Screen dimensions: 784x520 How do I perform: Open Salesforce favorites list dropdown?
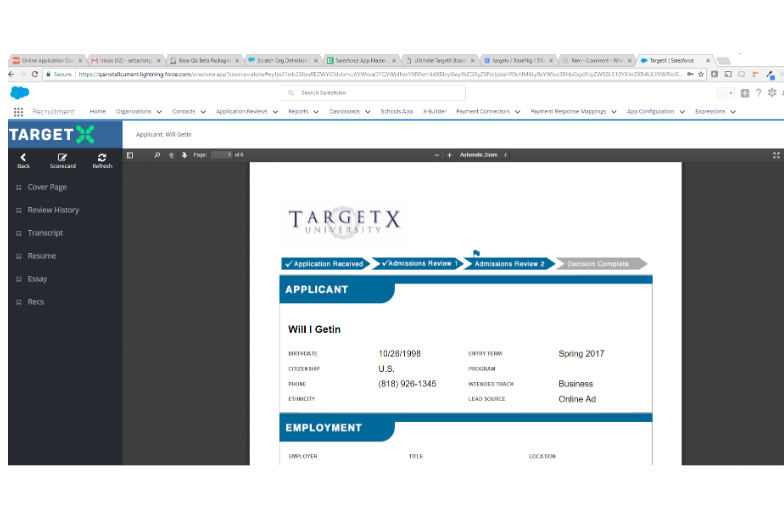731,93
